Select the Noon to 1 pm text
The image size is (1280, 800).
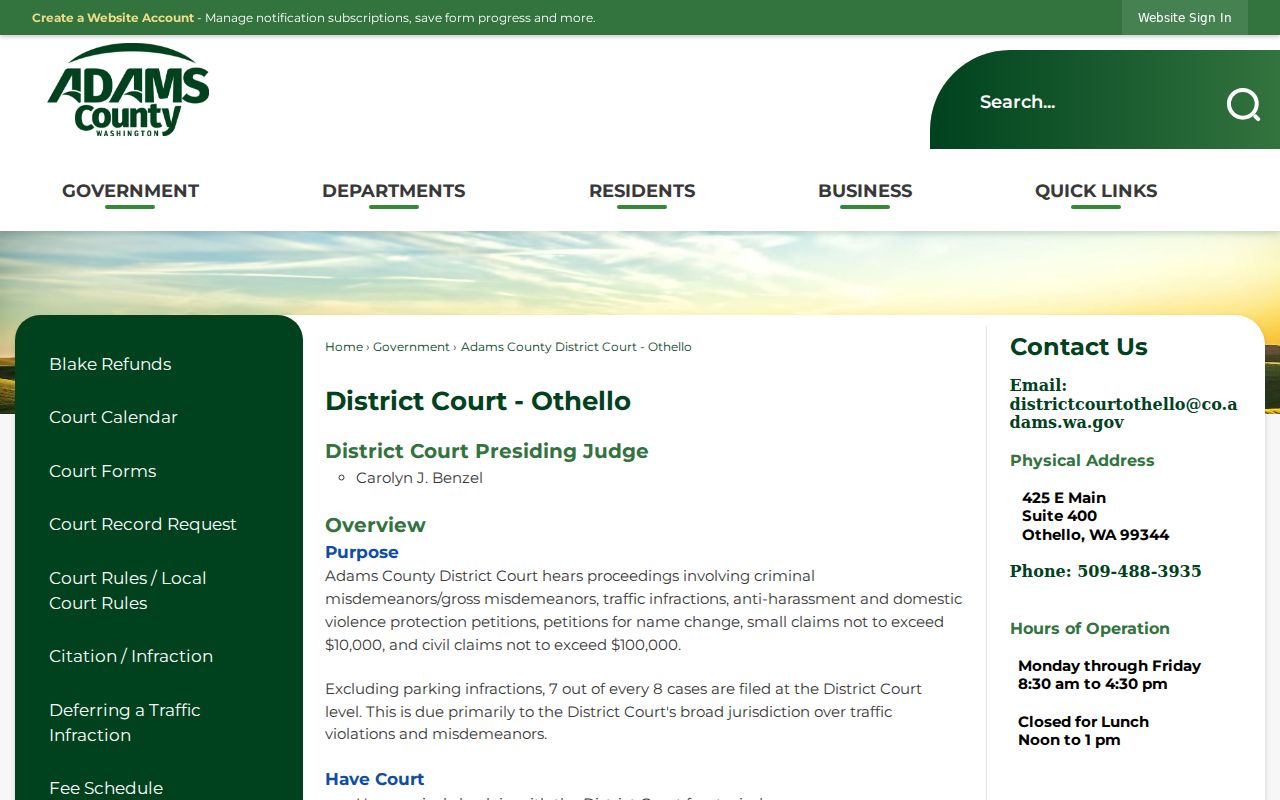(1069, 740)
